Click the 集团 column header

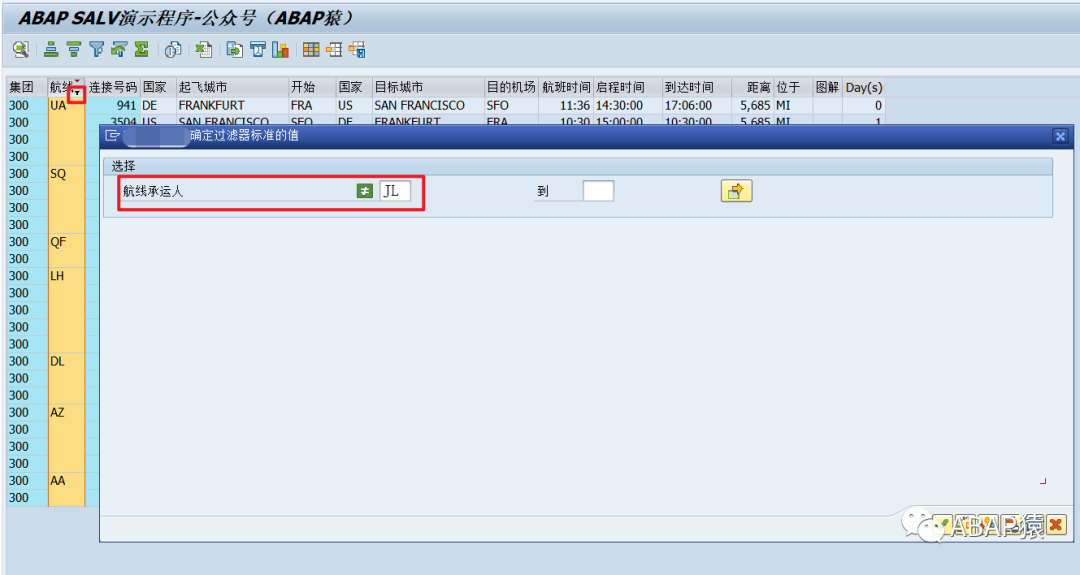coord(27,87)
